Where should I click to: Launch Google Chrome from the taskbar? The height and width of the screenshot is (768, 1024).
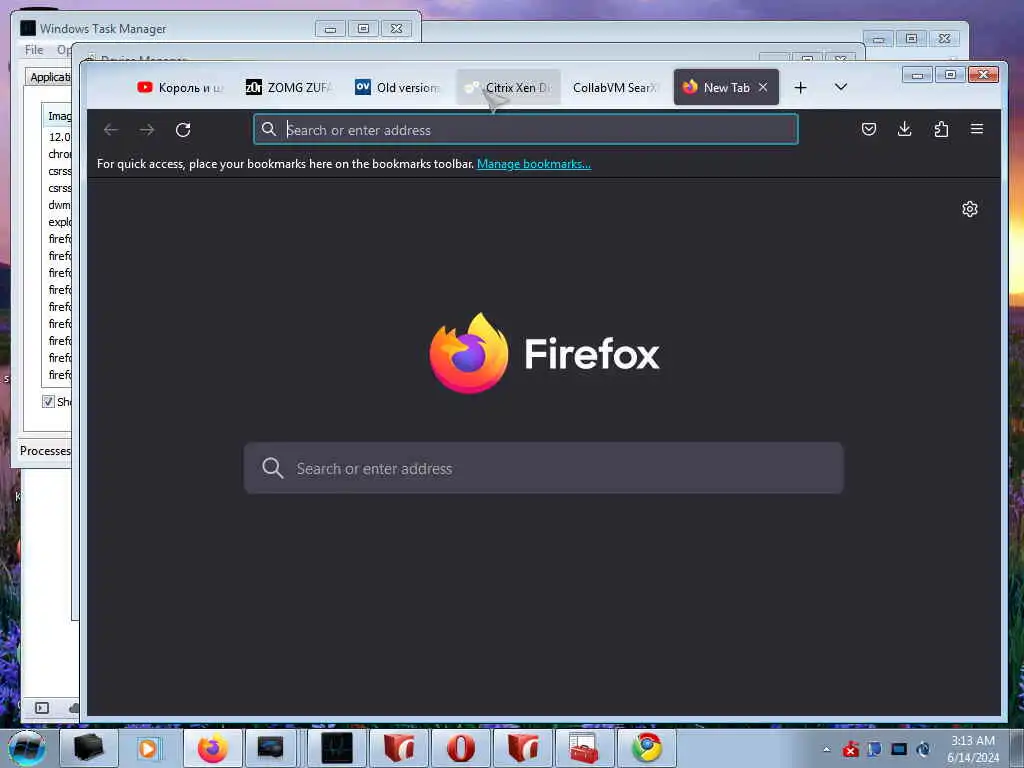point(647,748)
